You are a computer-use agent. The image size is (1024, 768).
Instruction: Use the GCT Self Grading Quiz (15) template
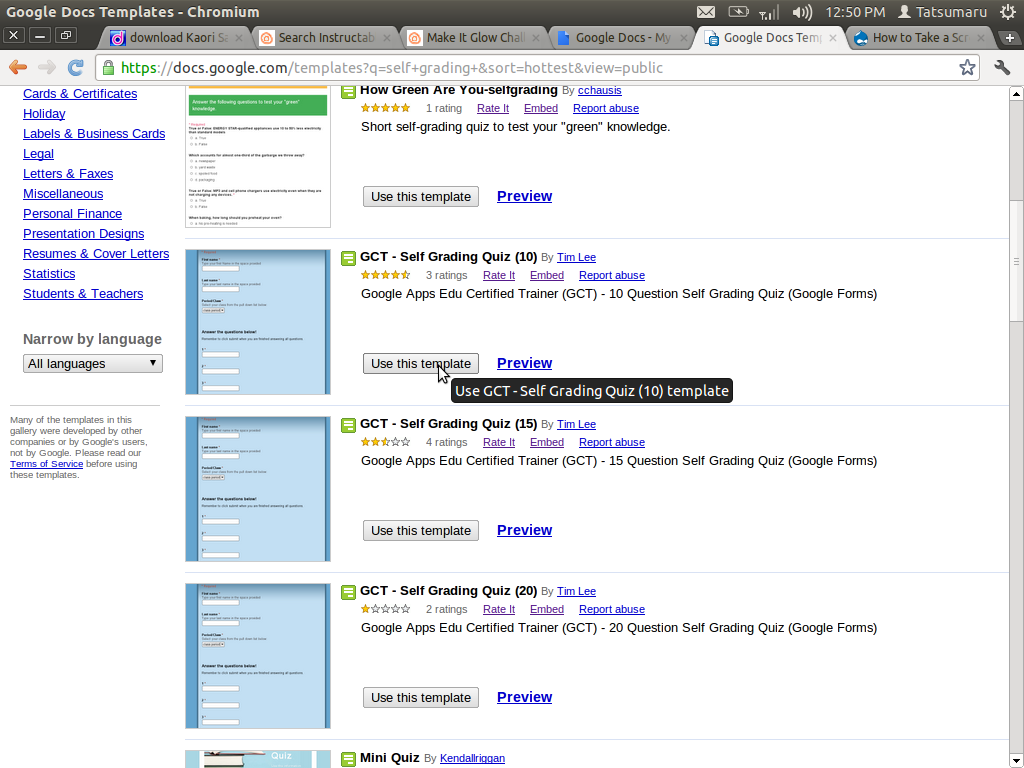(x=421, y=531)
